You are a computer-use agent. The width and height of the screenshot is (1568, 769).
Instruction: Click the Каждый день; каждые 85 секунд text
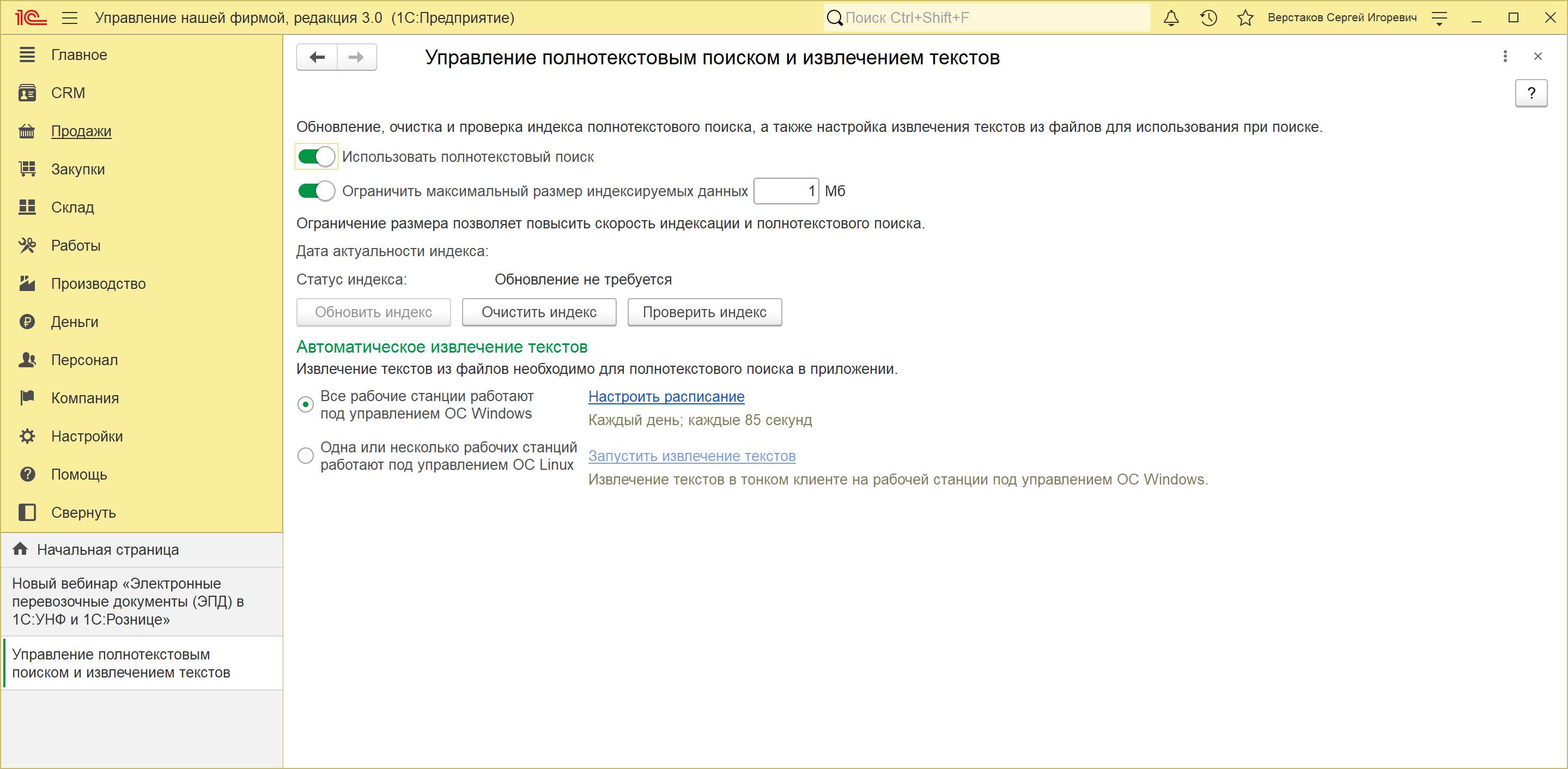[x=700, y=420]
